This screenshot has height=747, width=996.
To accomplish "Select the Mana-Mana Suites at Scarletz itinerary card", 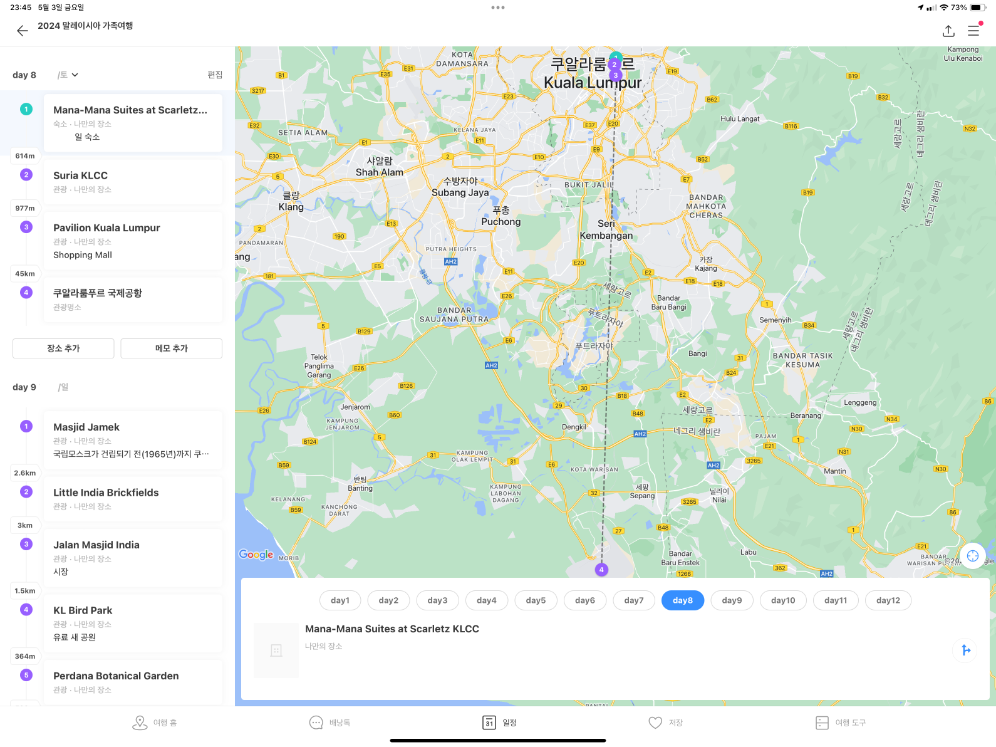I will pyautogui.click(x=133, y=123).
